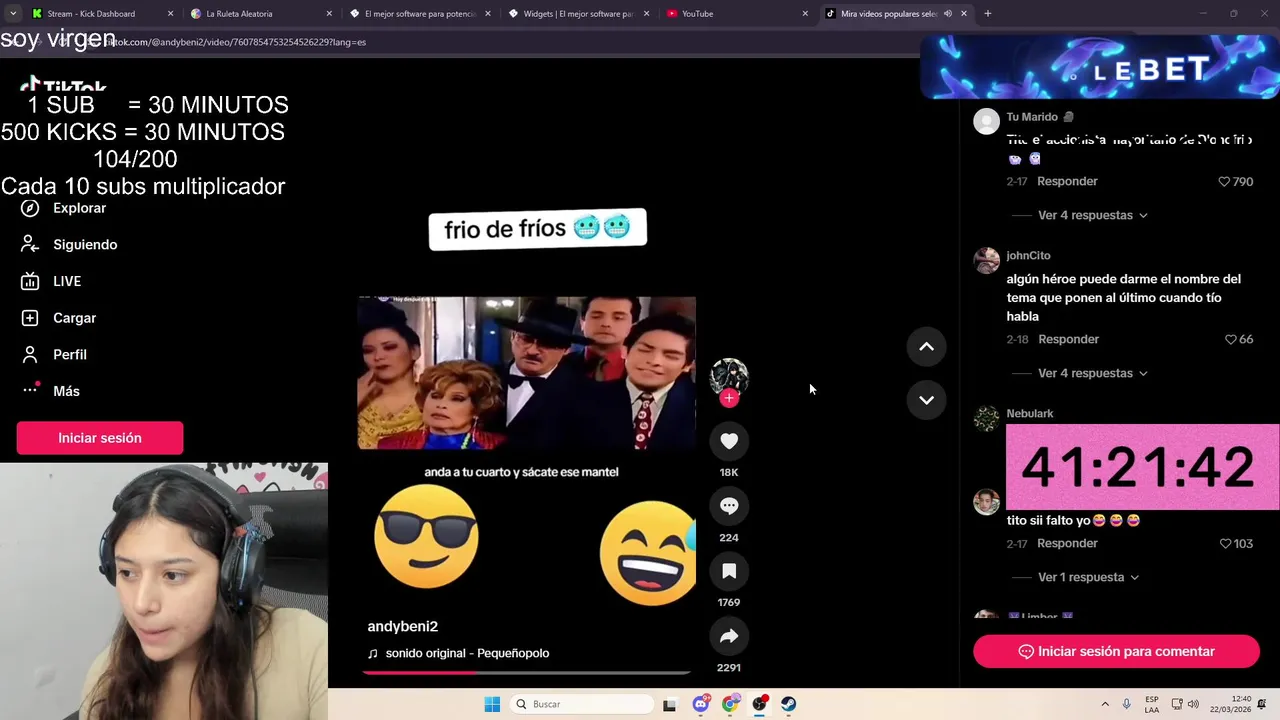
Task: Open sonido original - Pequeñopolo sound link
Action: click(467, 653)
